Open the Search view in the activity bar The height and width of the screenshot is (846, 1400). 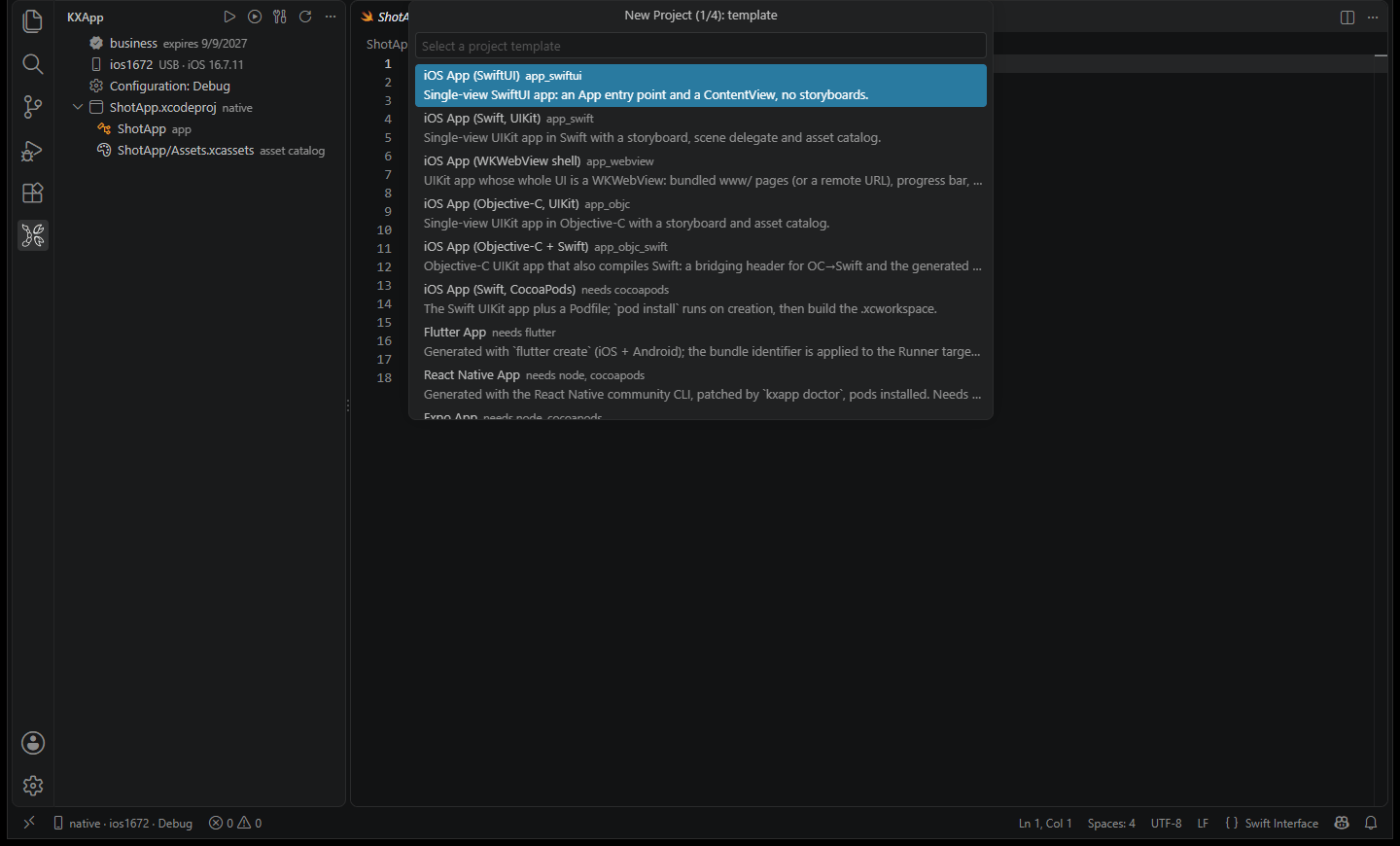coord(32,64)
